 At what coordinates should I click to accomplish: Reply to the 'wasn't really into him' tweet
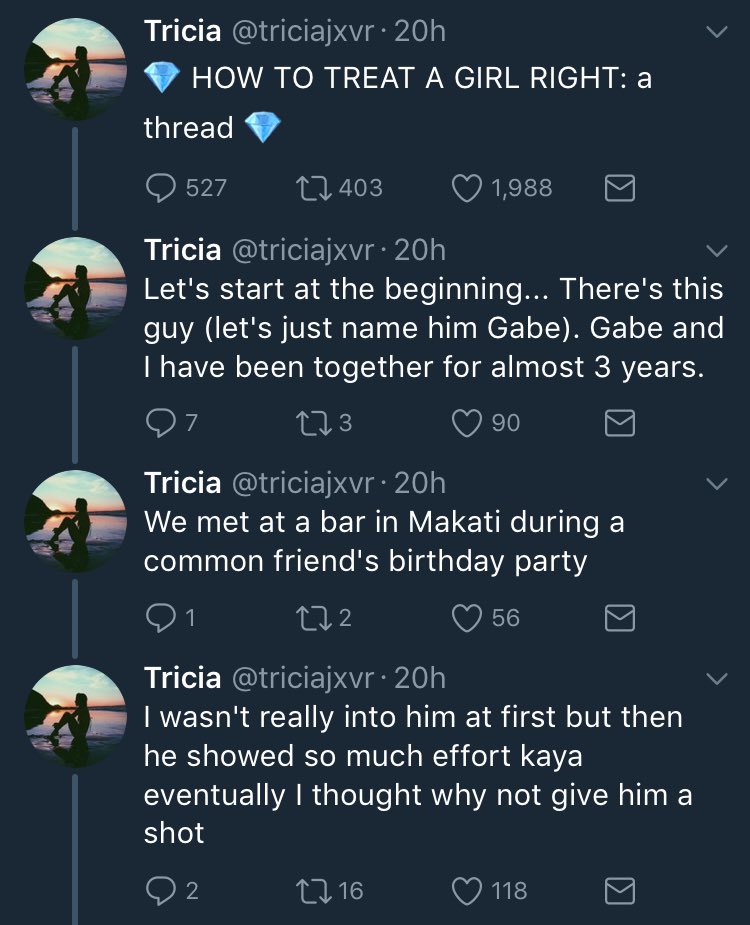tap(161, 890)
